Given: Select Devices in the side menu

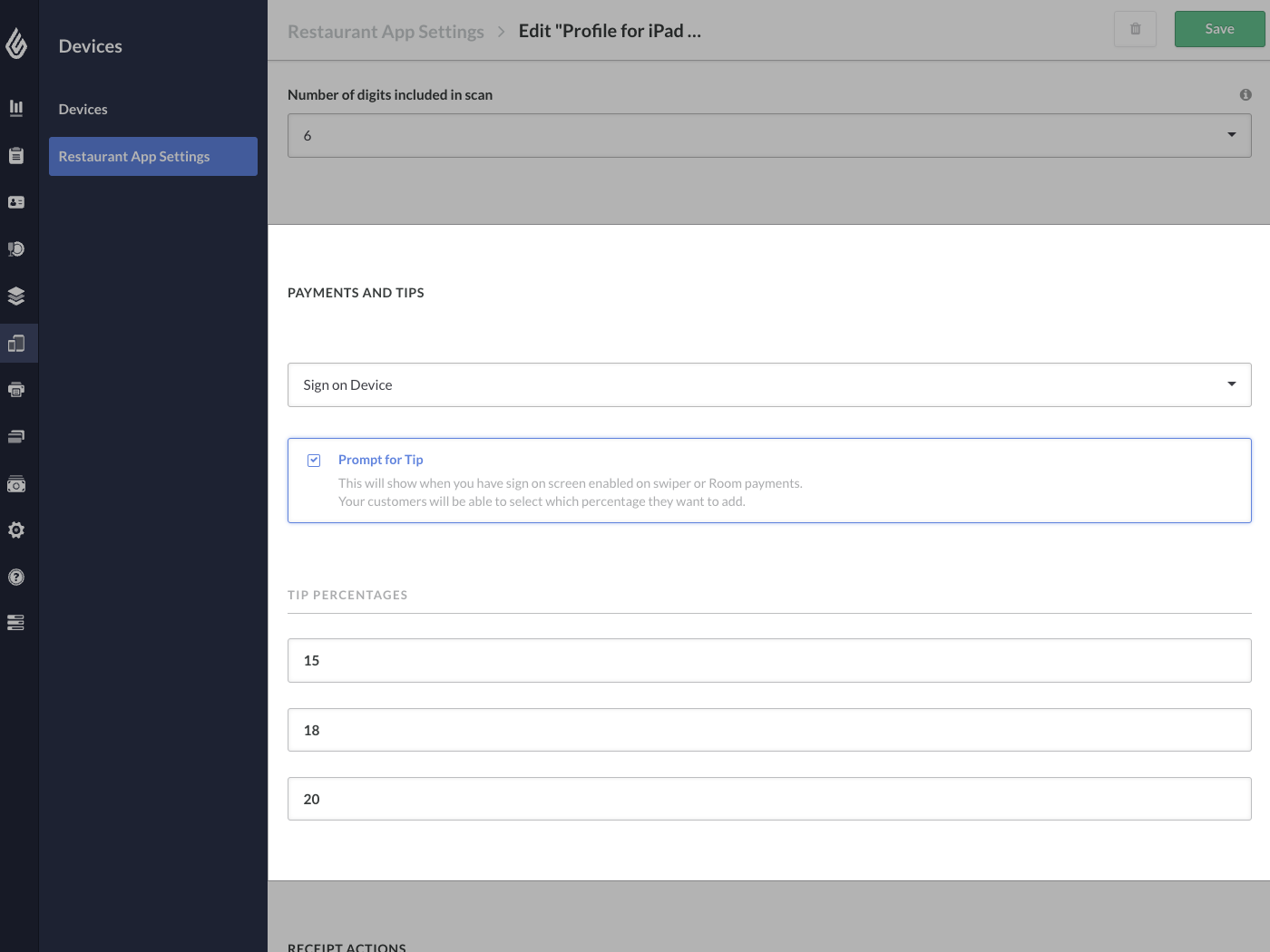Looking at the screenshot, I should (x=83, y=109).
